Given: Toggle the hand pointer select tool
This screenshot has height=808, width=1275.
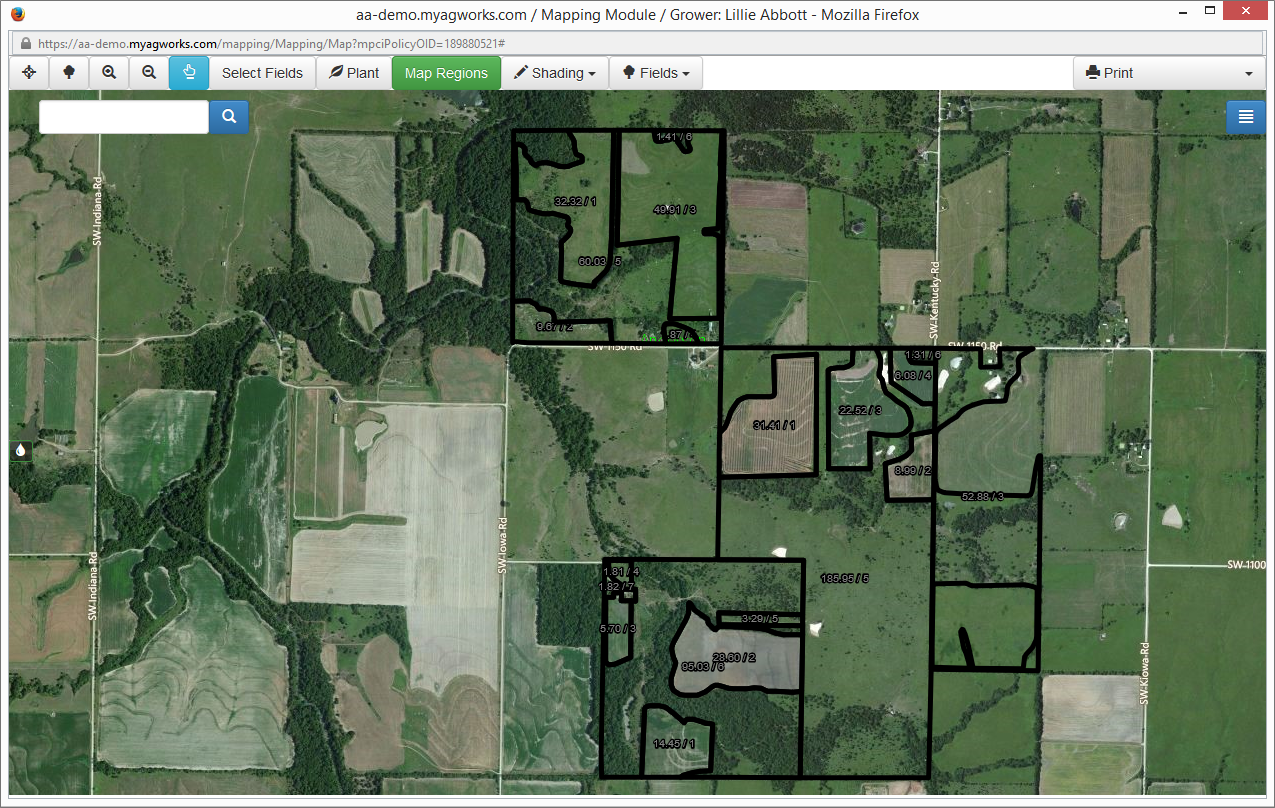Looking at the screenshot, I should point(189,73).
